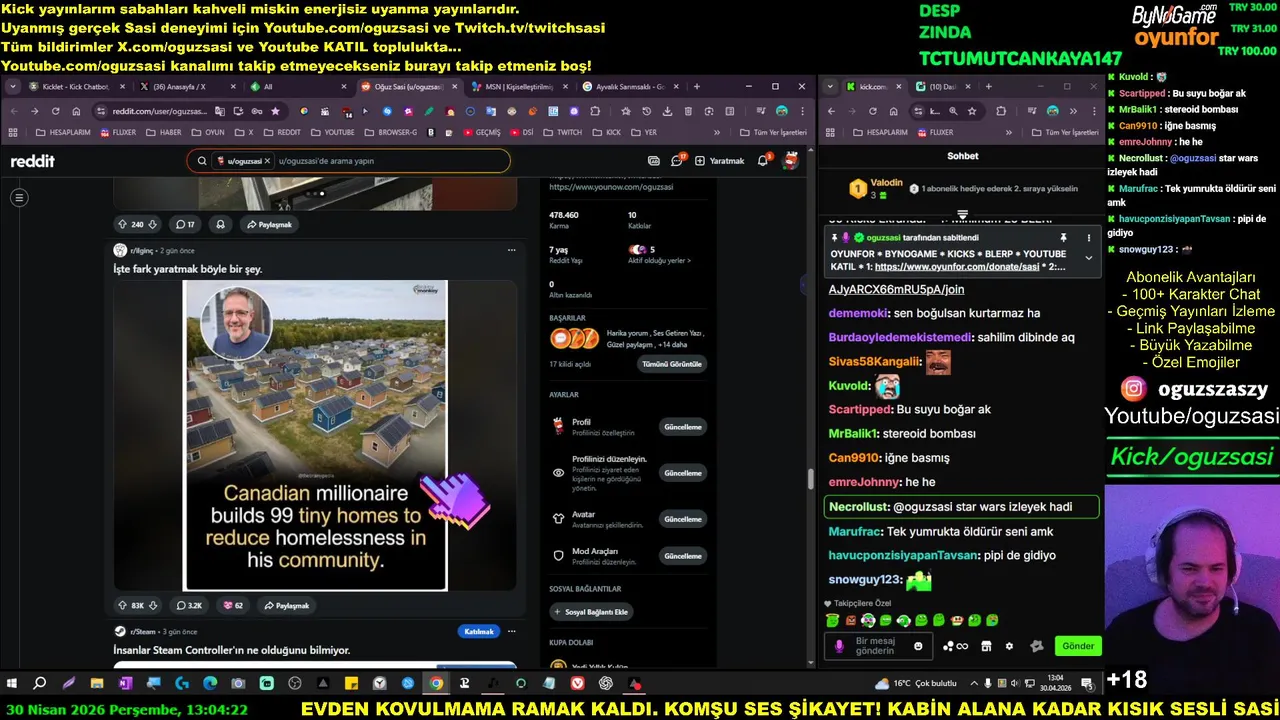
Task: Switch to the MSN browser tab
Action: click(518, 87)
